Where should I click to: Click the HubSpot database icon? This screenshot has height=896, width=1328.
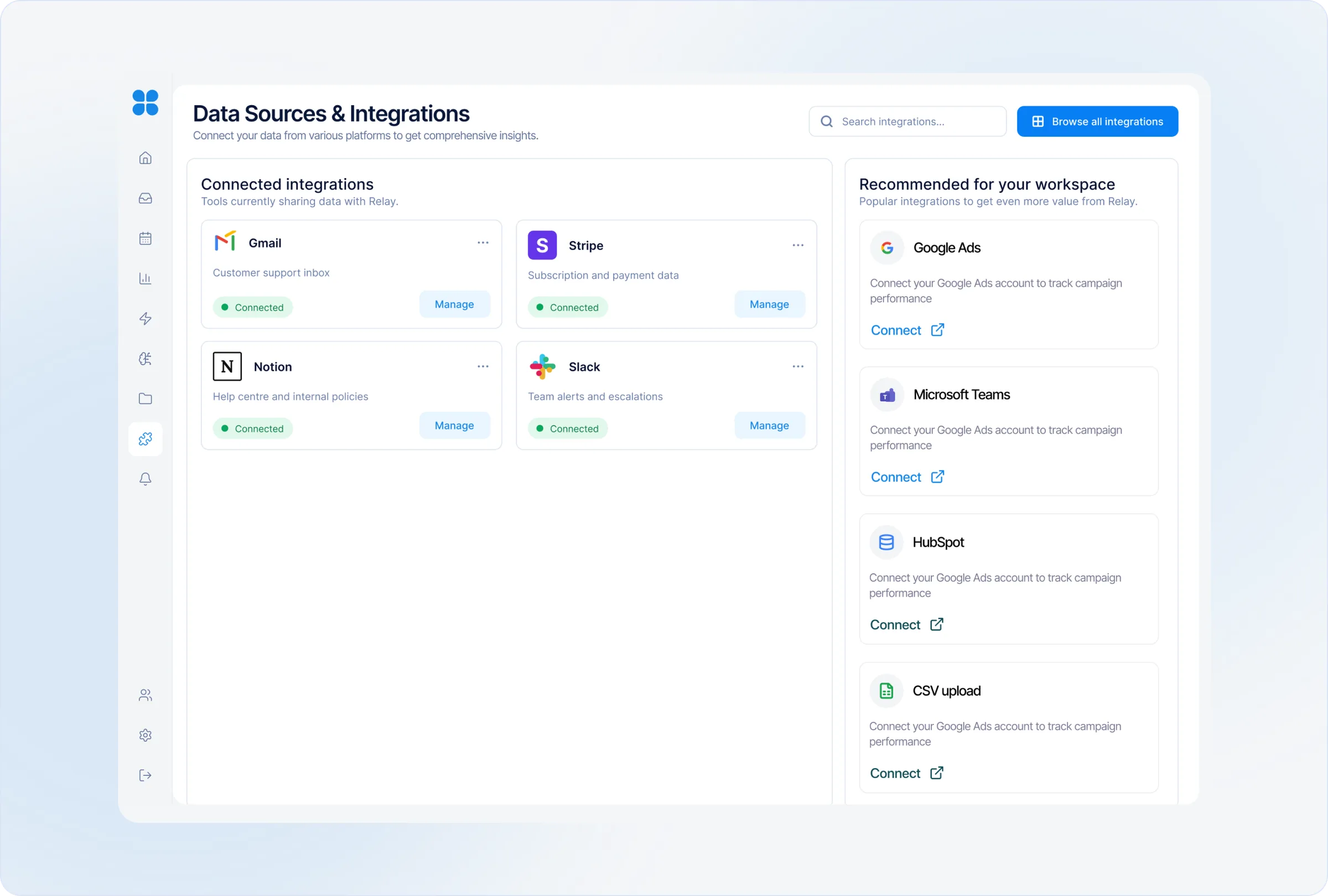point(886,542)
